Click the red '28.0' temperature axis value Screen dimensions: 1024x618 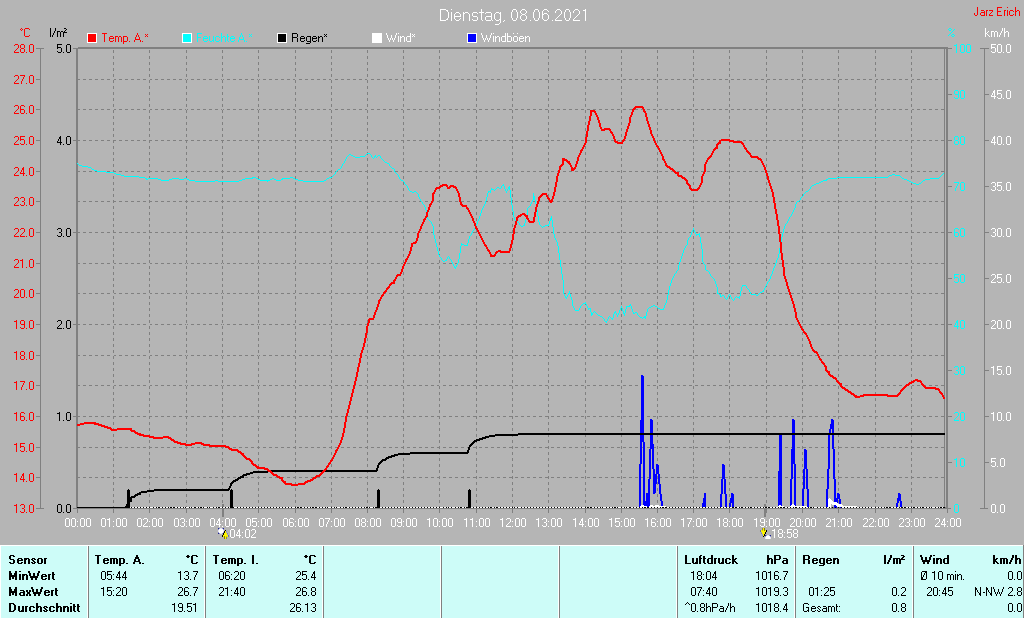tap(24, 49)
